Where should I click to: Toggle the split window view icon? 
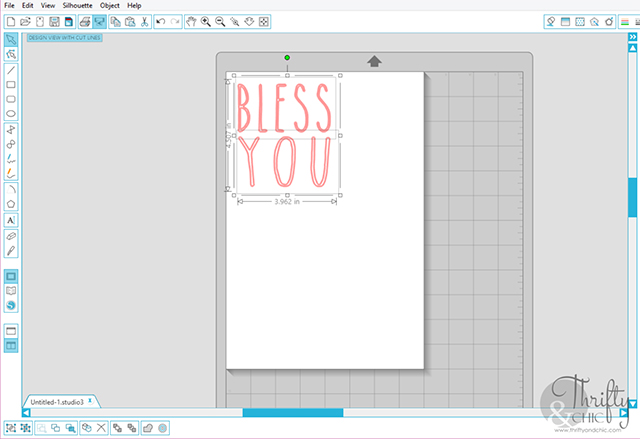[x=11, y=346]
